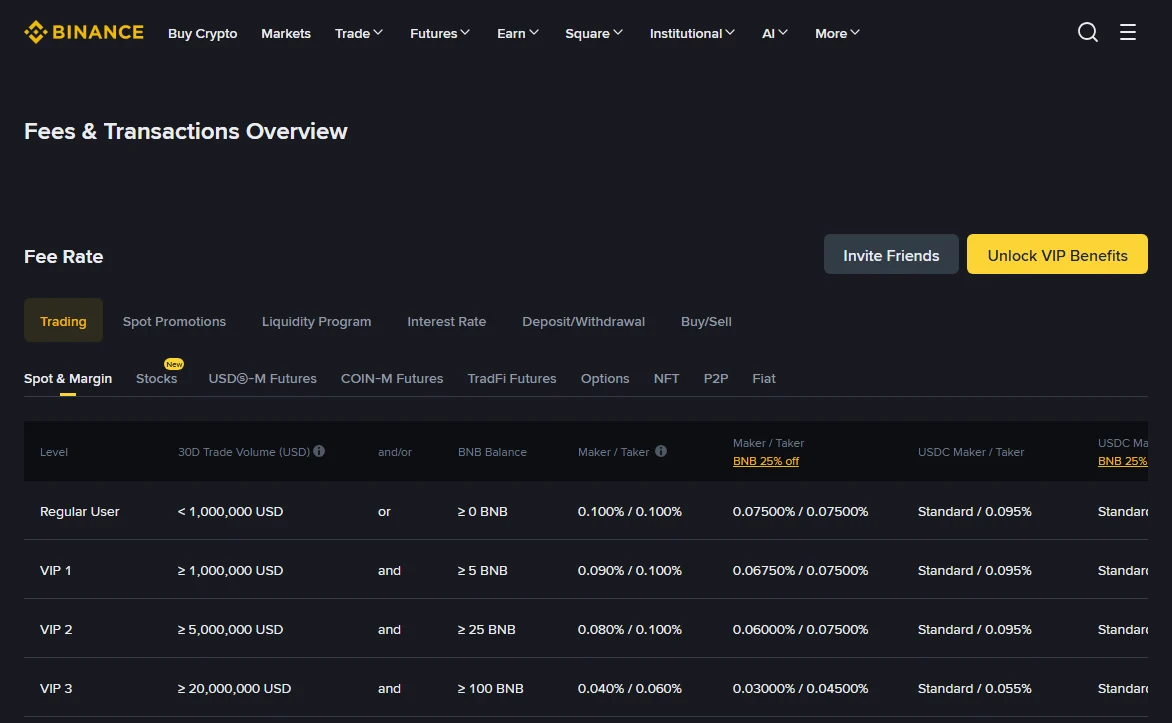Click '≥ 5 BNB' balance cell

(x=482, y=570)
